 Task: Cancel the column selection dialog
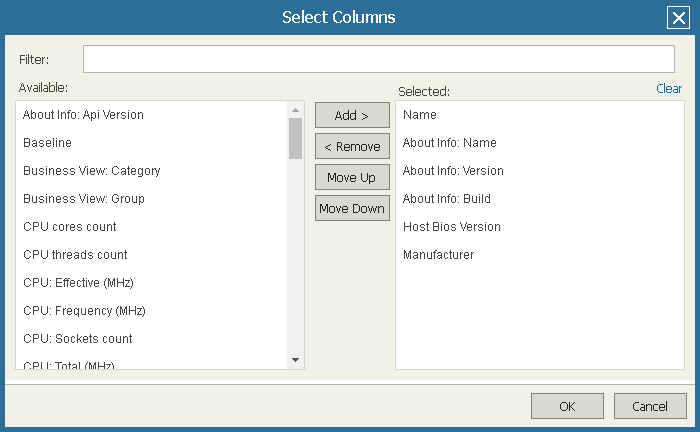[x=650, y=406]
